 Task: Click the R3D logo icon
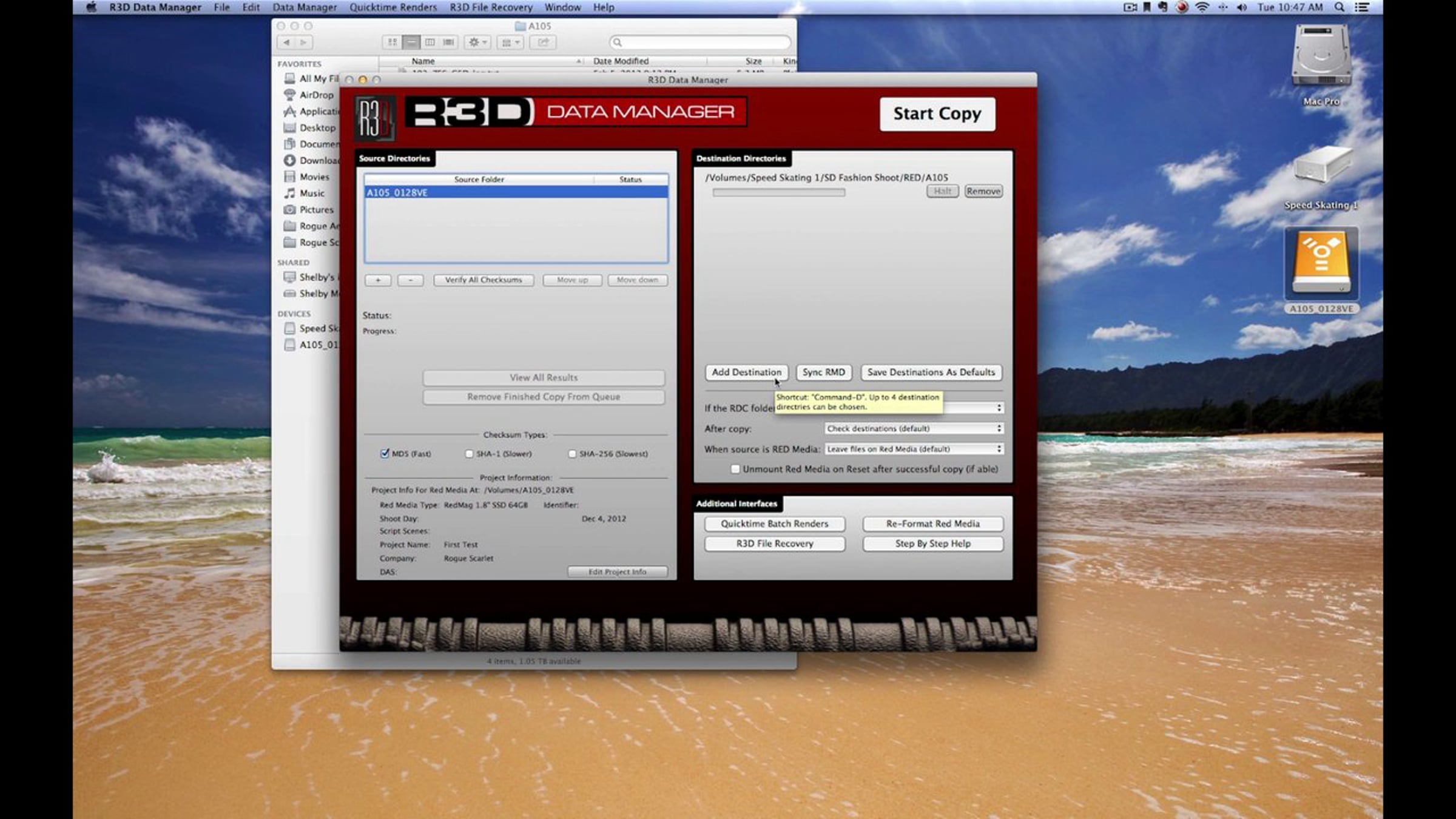coord(374,118)
